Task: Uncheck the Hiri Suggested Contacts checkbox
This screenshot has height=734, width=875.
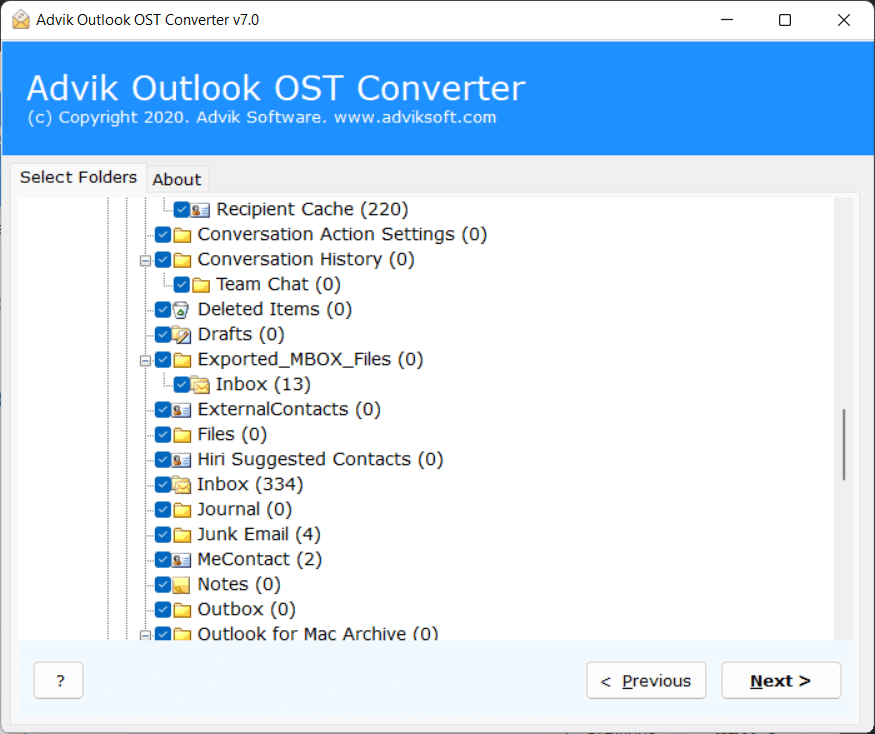Action: pyautogui.click(x=163, y=459)
